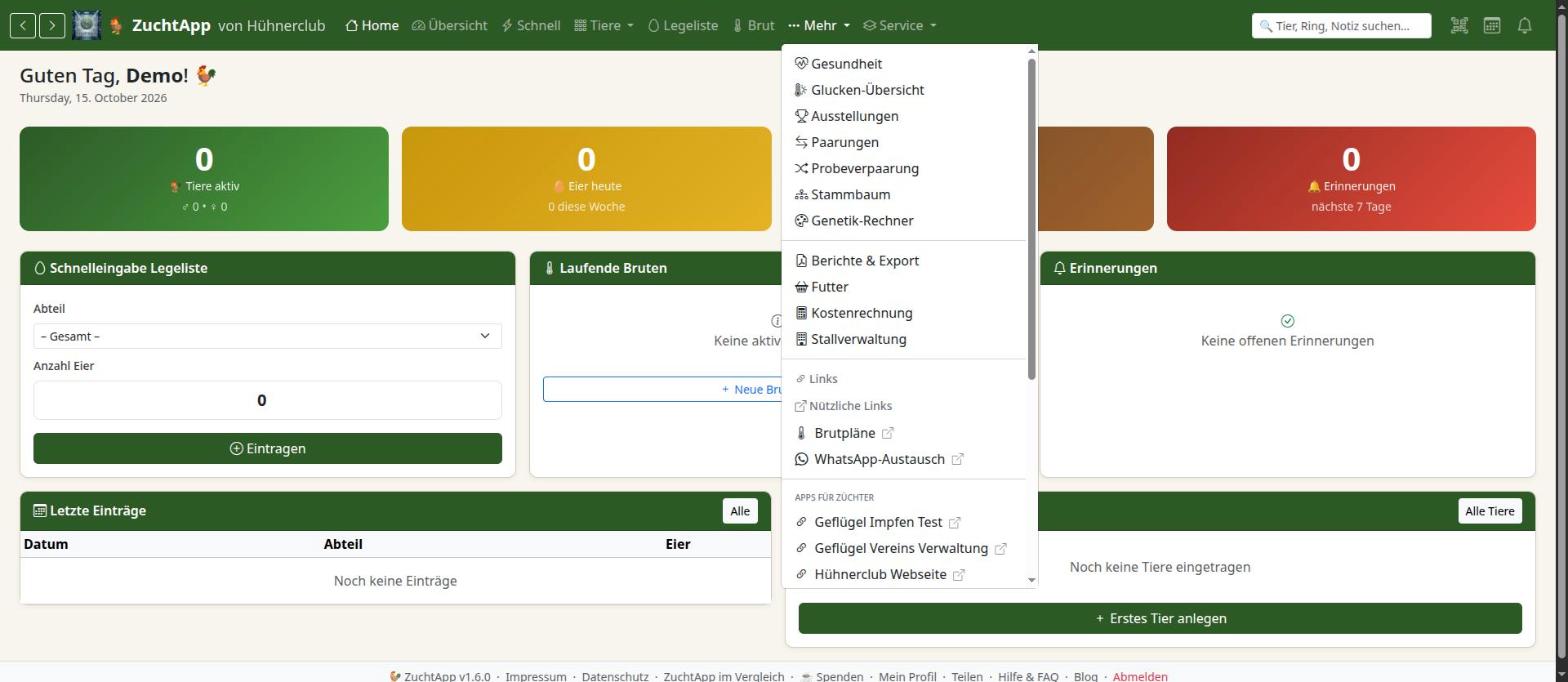This screenshot has width=1568, height=682.
Task: Open Geflügel Vereins Verwaltung link
Action: [905, 548]
